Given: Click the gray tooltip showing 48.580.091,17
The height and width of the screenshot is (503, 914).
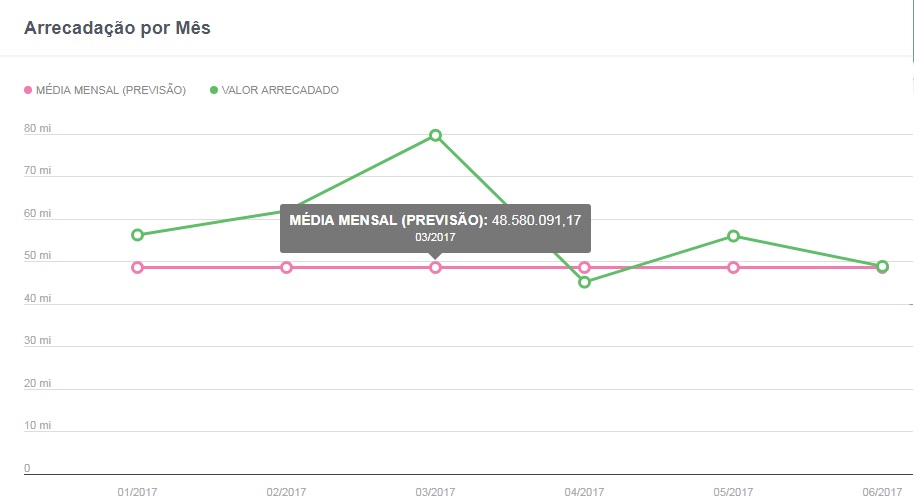Looking at the screenshot, I should coord(435,227).
